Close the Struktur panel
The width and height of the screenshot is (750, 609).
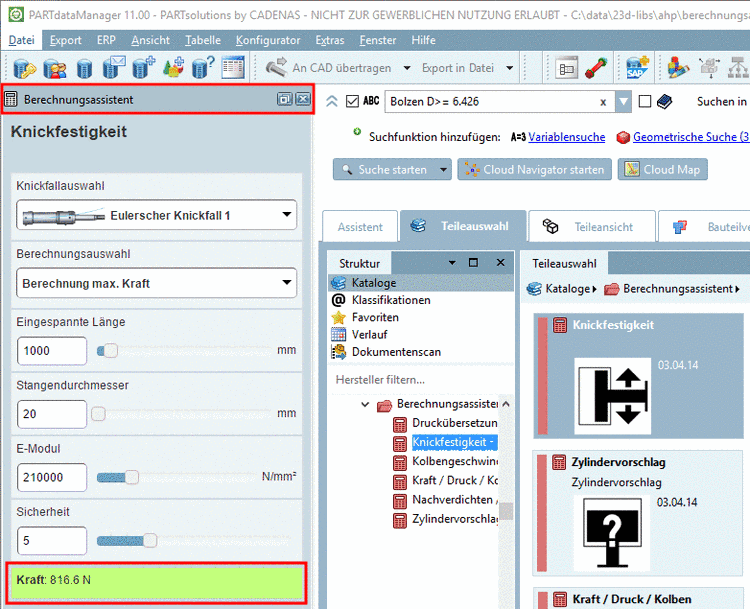pyautogui.click(x=500, y=262)
